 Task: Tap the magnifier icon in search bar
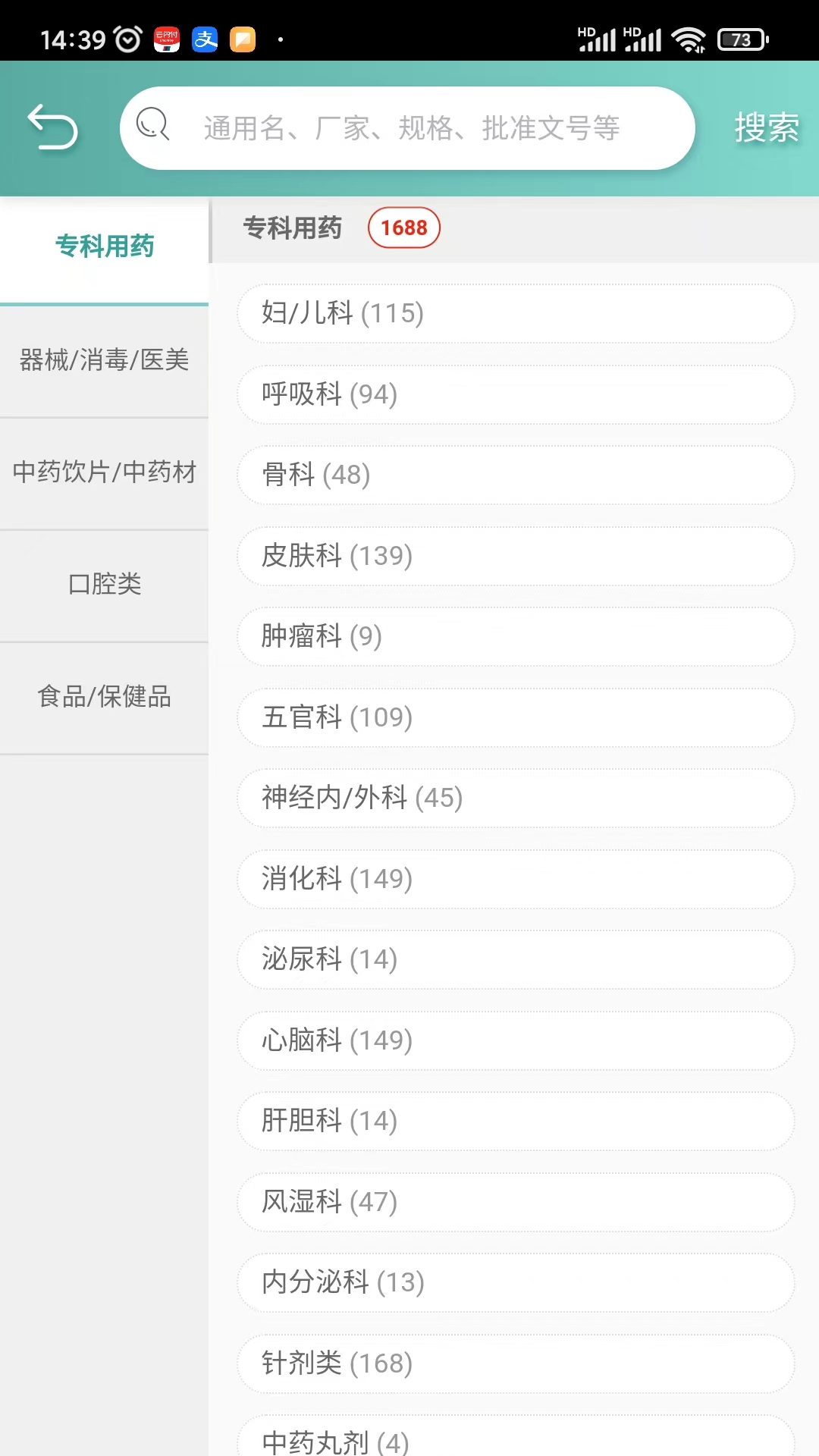(x=152, y=124)
